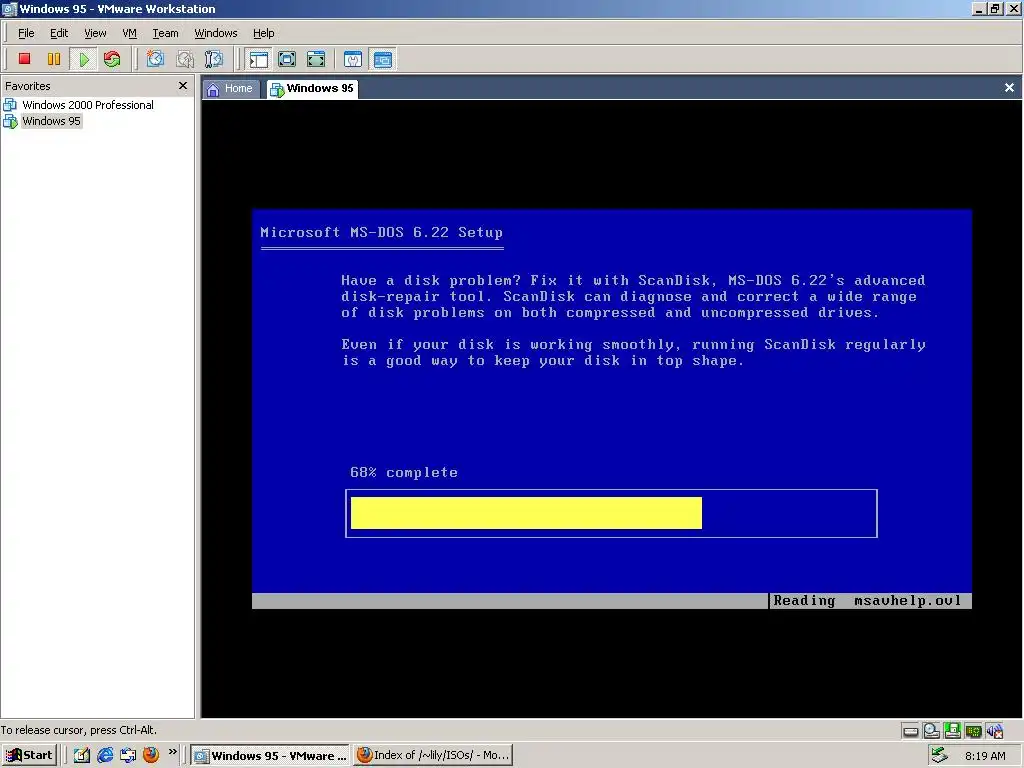1024x768 pixels.
Task: Open the Windows menu
Action: point(216,33)
